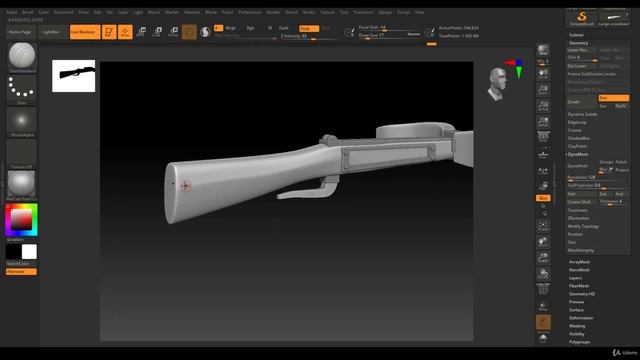The image size is (640, 360).
Task: Click the Zoom3D navigation icon
Action: 543,258
